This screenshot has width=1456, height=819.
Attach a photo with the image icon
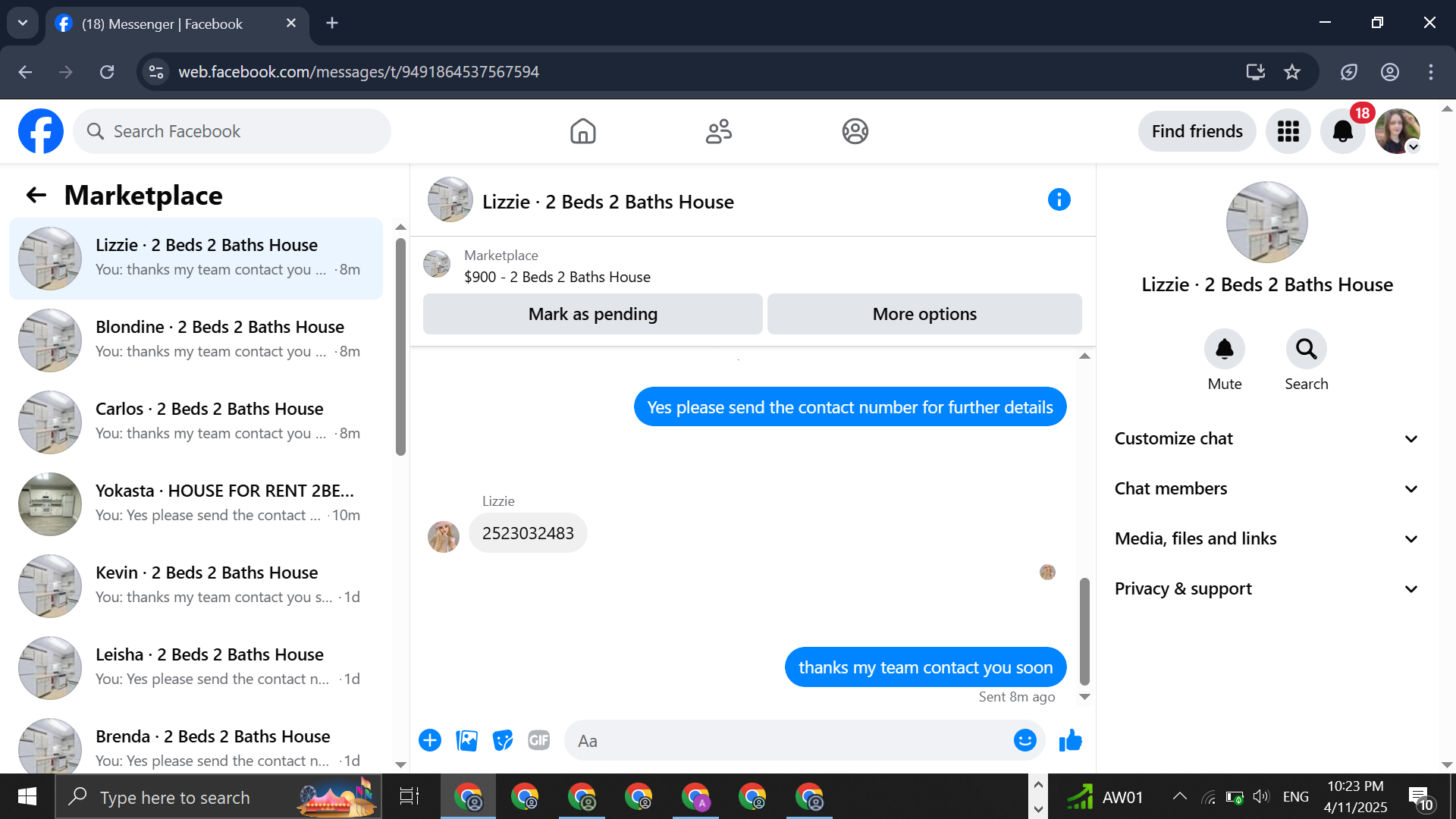[466, 740]
